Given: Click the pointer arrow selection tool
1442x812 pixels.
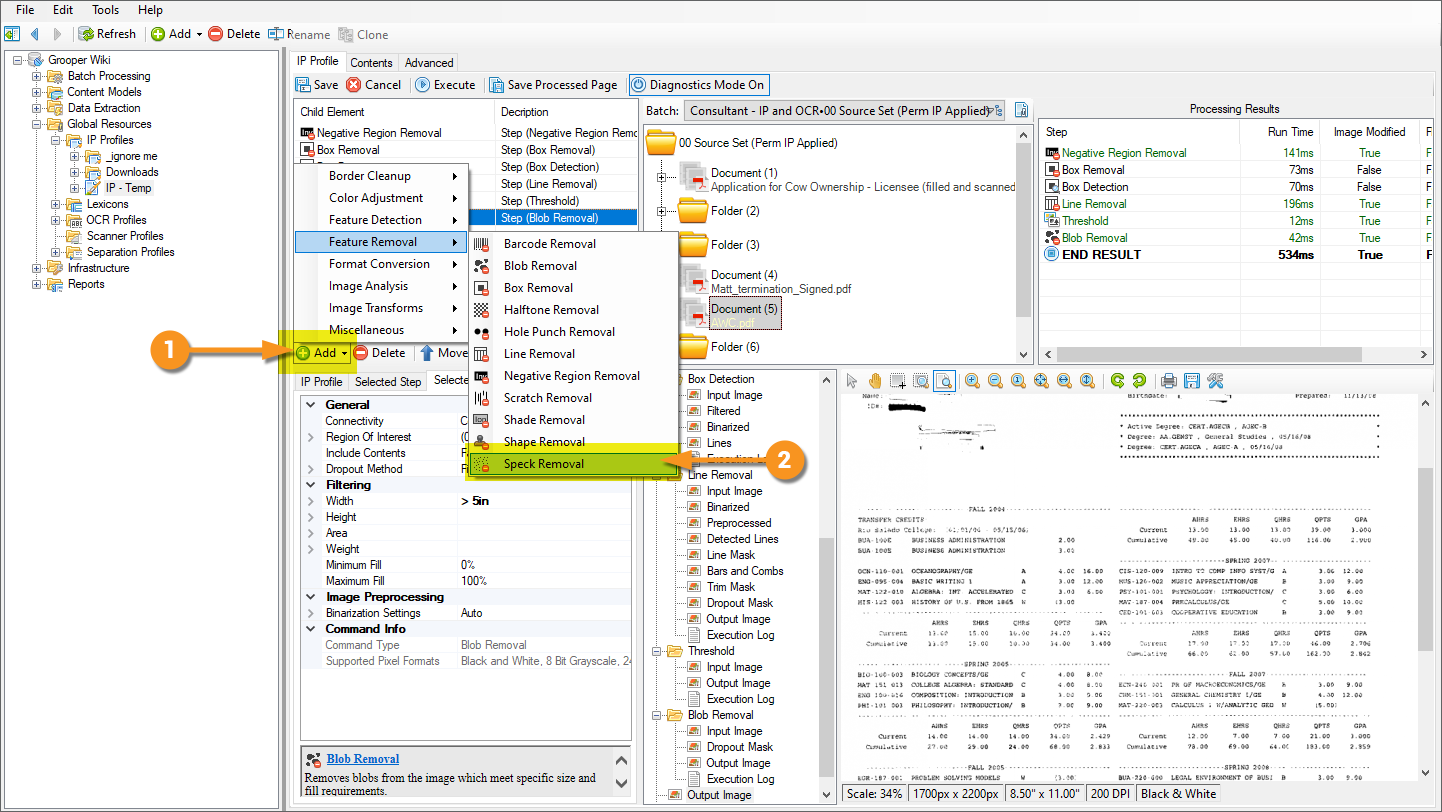Looking at the screenshot, I should point(852,380).
